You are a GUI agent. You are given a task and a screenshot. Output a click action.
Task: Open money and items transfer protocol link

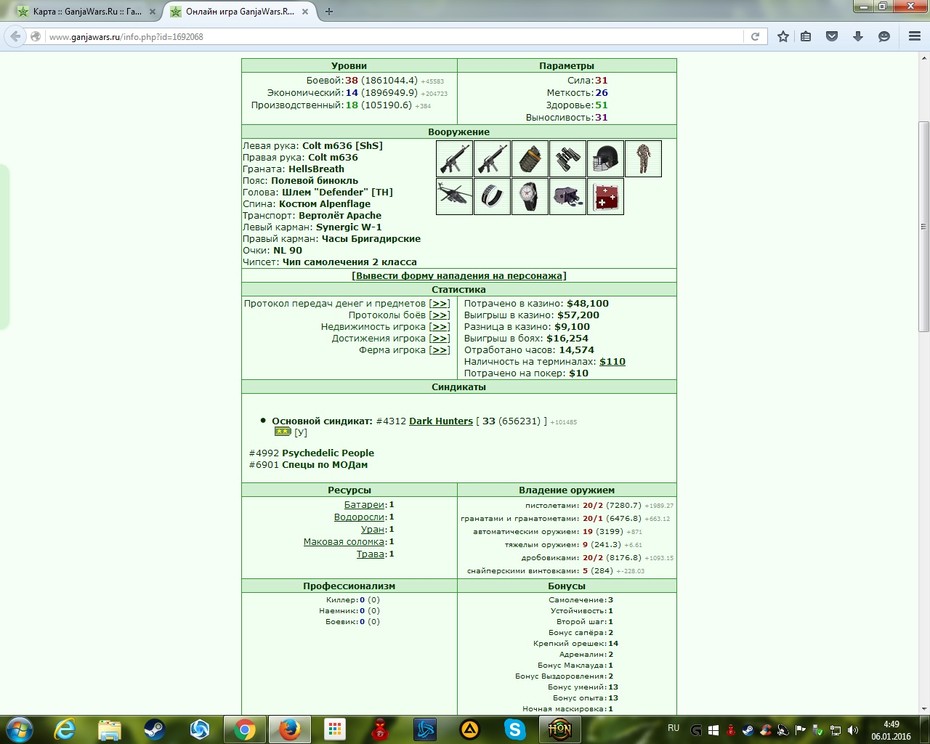[439, 303]
